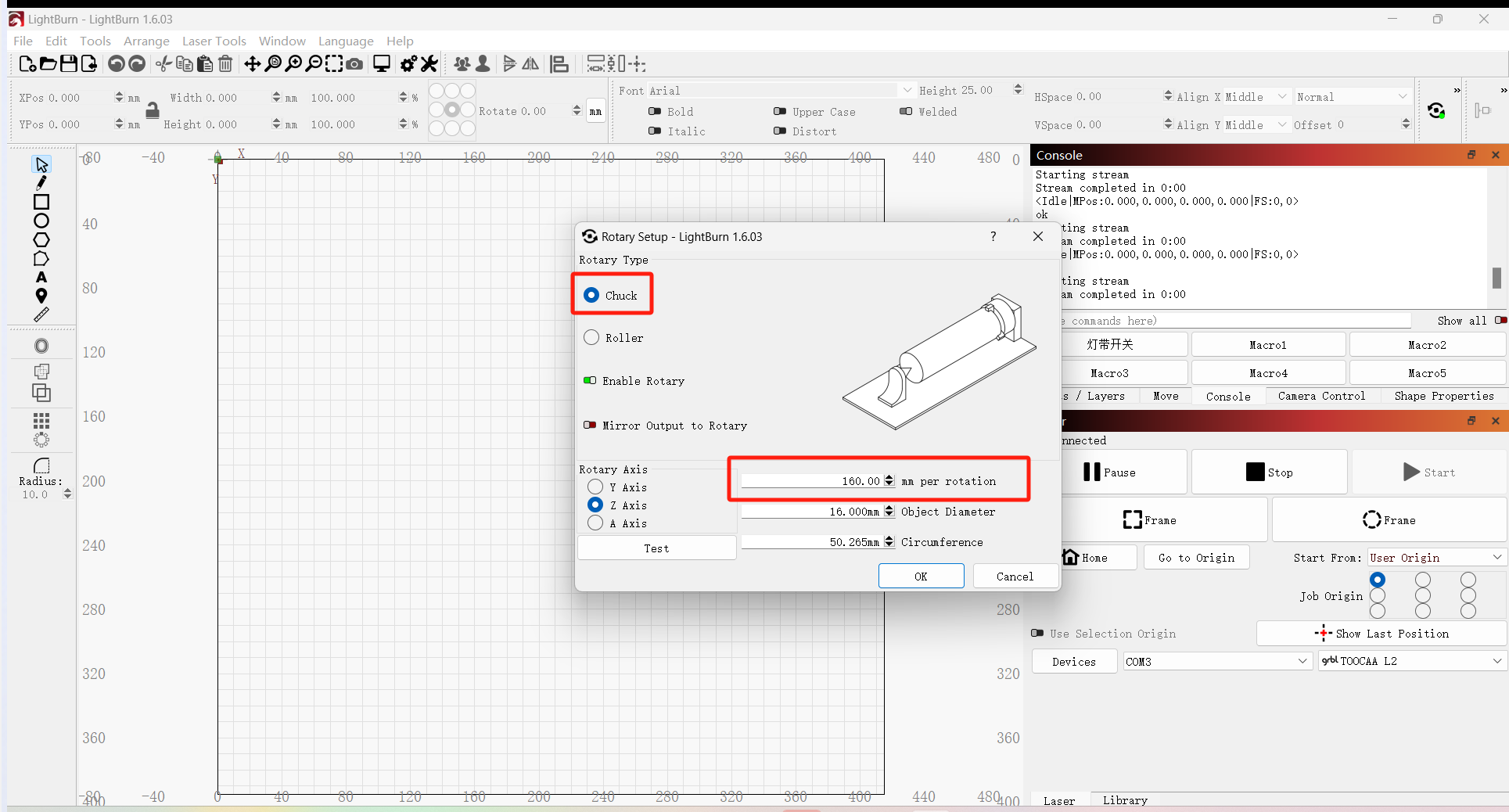
Task: Open the File menu
Action: (x=23, y=41)
